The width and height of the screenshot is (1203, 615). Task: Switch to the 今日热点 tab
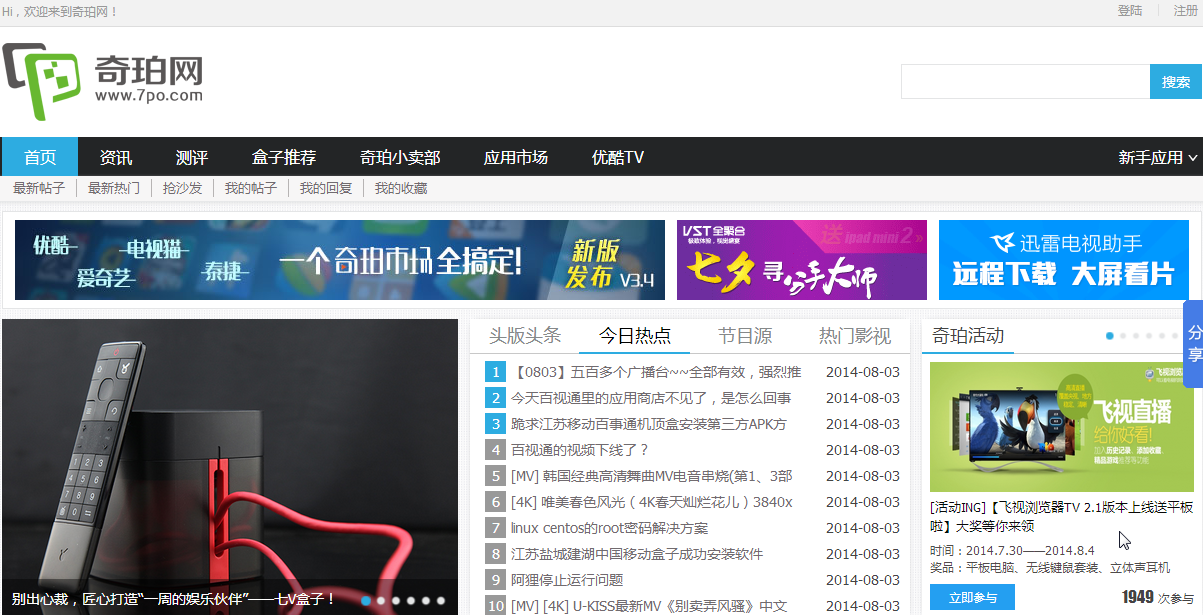coord(635,336)
